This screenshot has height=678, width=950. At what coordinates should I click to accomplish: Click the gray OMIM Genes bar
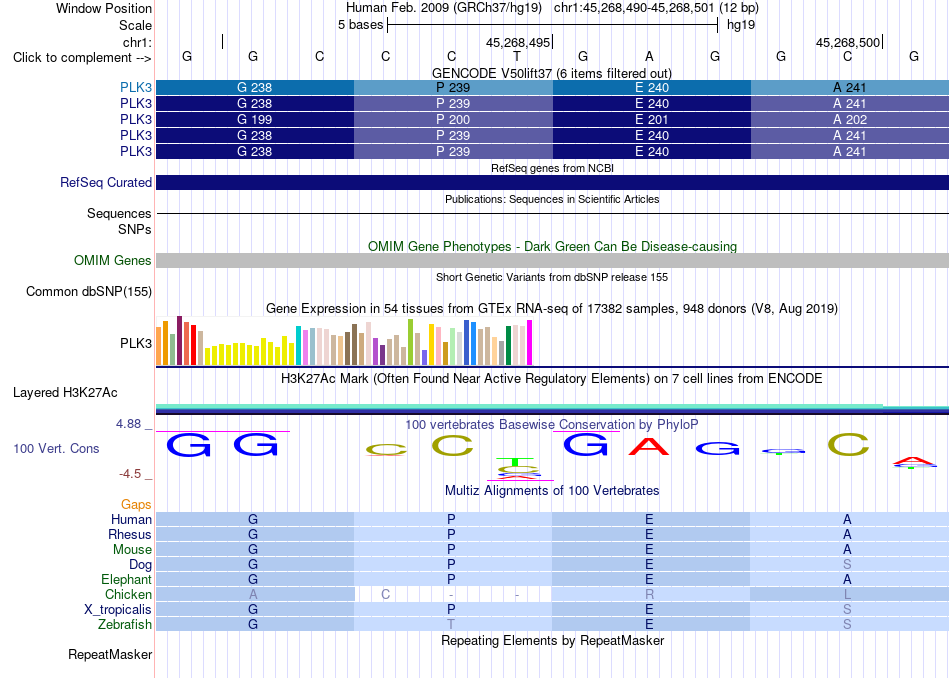point(552,261)
